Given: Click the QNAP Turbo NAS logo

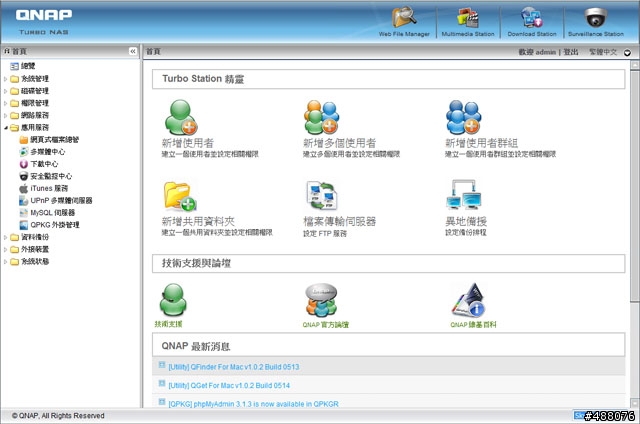Looking at the screenshot, I should [x=44, y=21].
